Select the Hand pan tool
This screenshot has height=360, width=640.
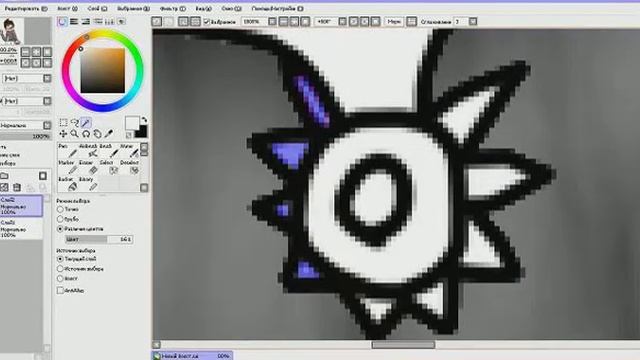pyautogui.click(x=97, y=133)
